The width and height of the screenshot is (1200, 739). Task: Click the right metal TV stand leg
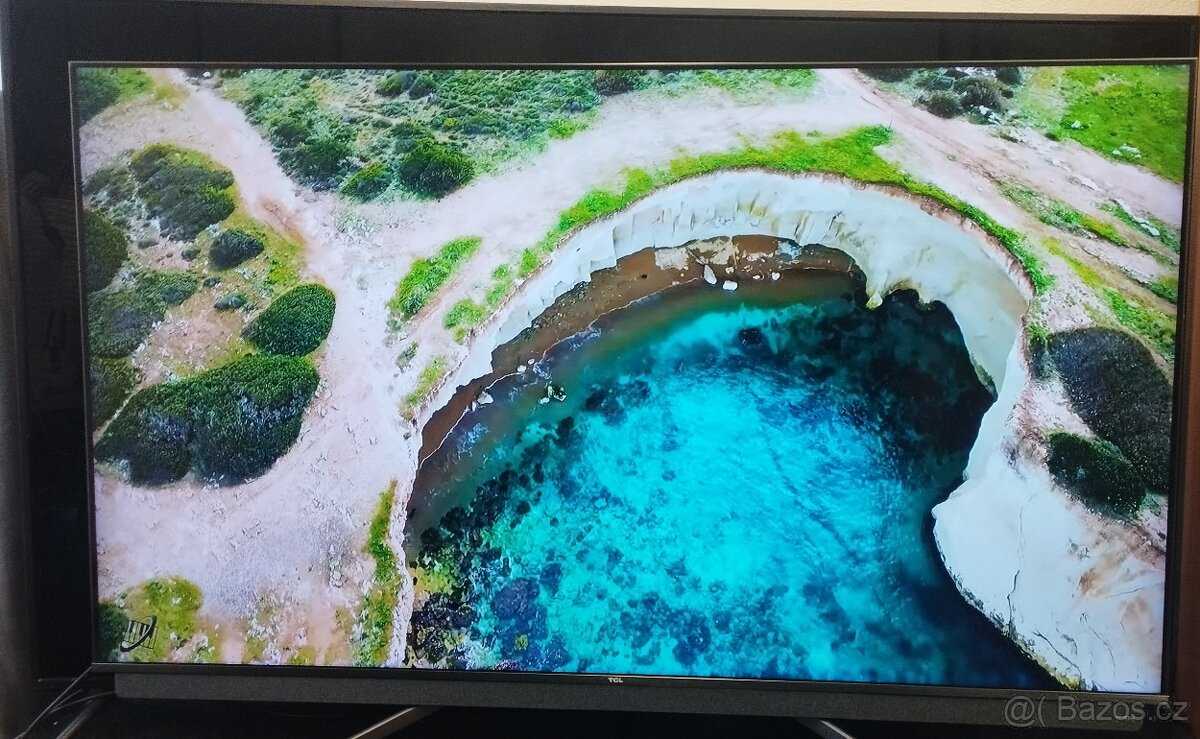825,728
